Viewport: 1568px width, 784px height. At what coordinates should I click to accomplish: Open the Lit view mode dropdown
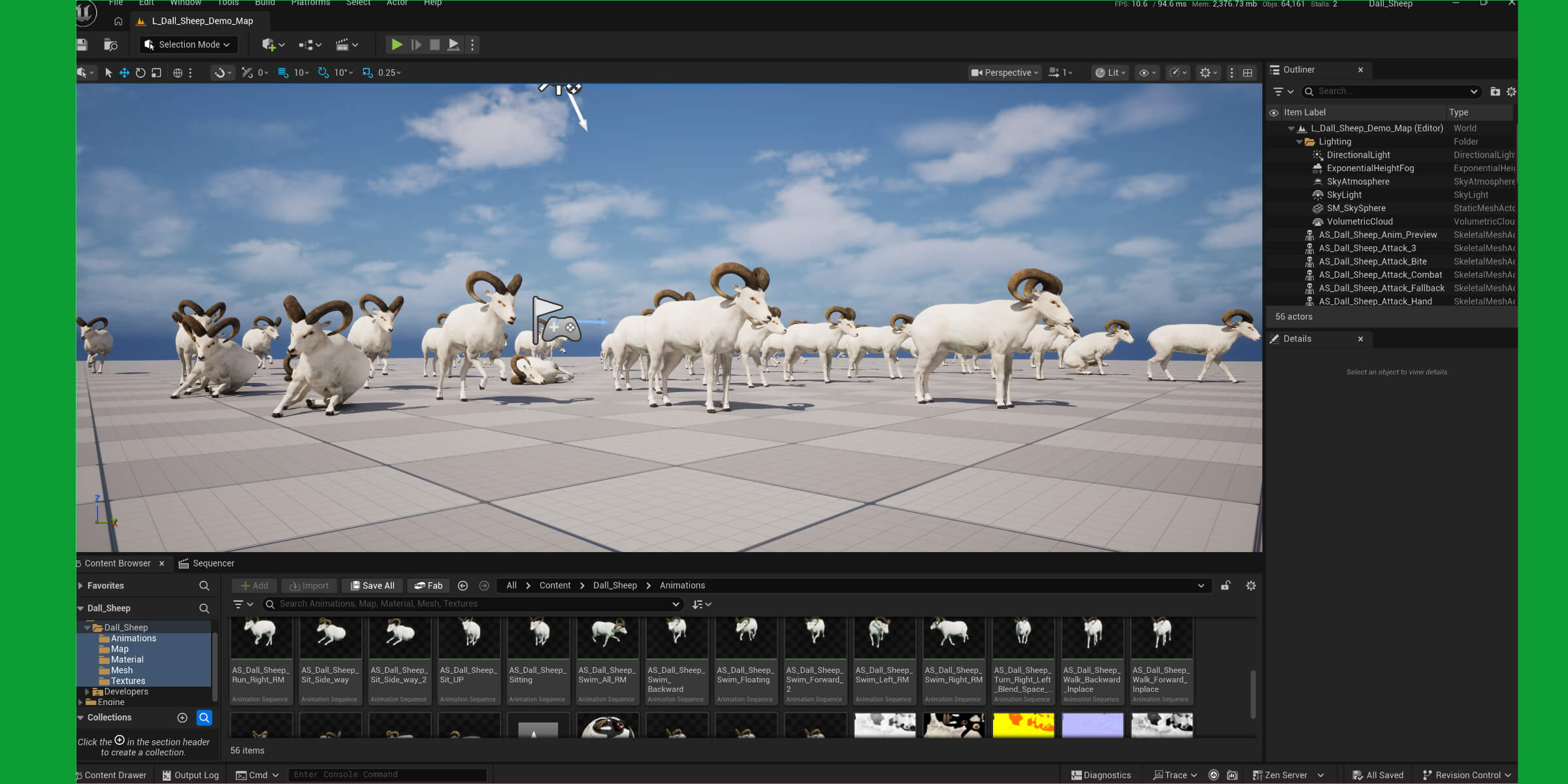tap(1111, 73)
